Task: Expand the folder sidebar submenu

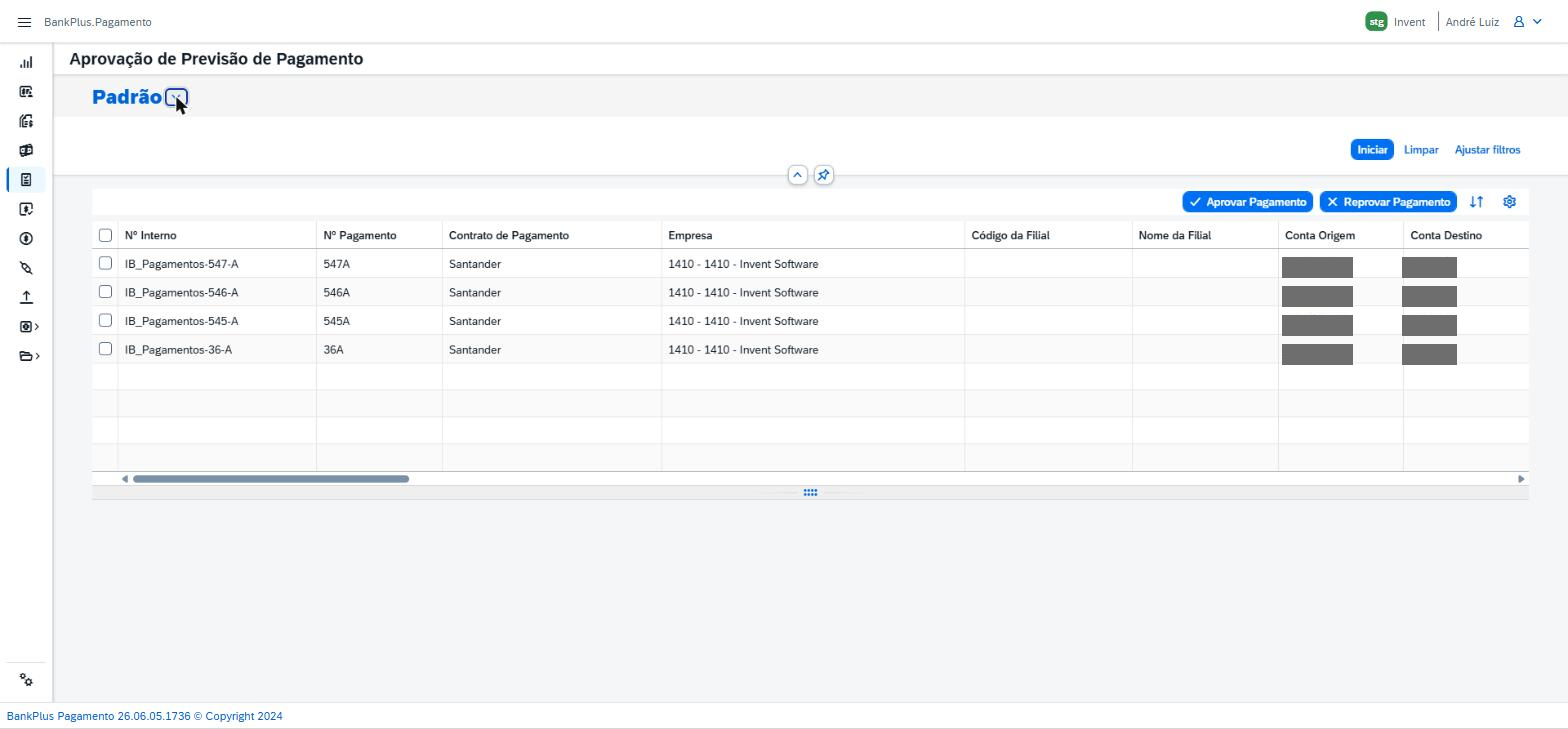Action: pyautogui.click(x=29, y=356)
